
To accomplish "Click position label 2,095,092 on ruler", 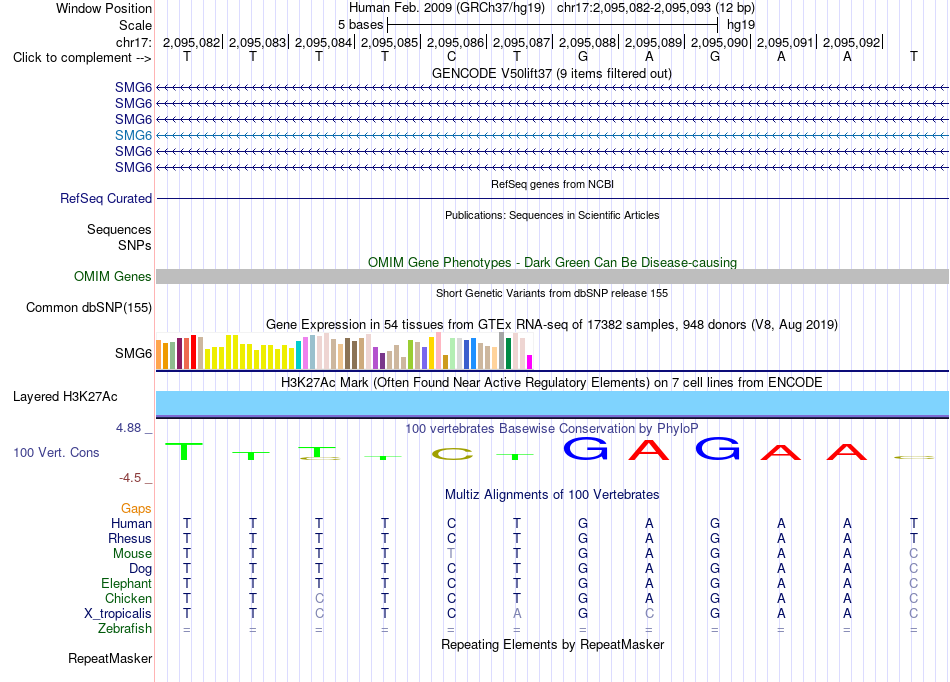I will 851,42.
